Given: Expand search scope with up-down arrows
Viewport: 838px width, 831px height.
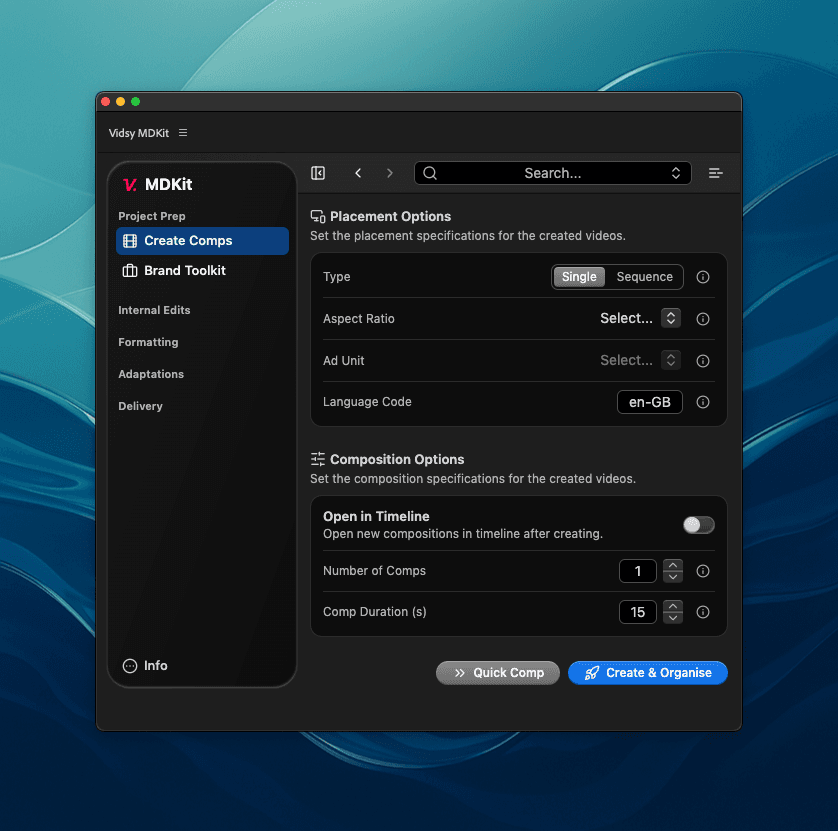Looking at the screenshot, I should pos(676,173).
